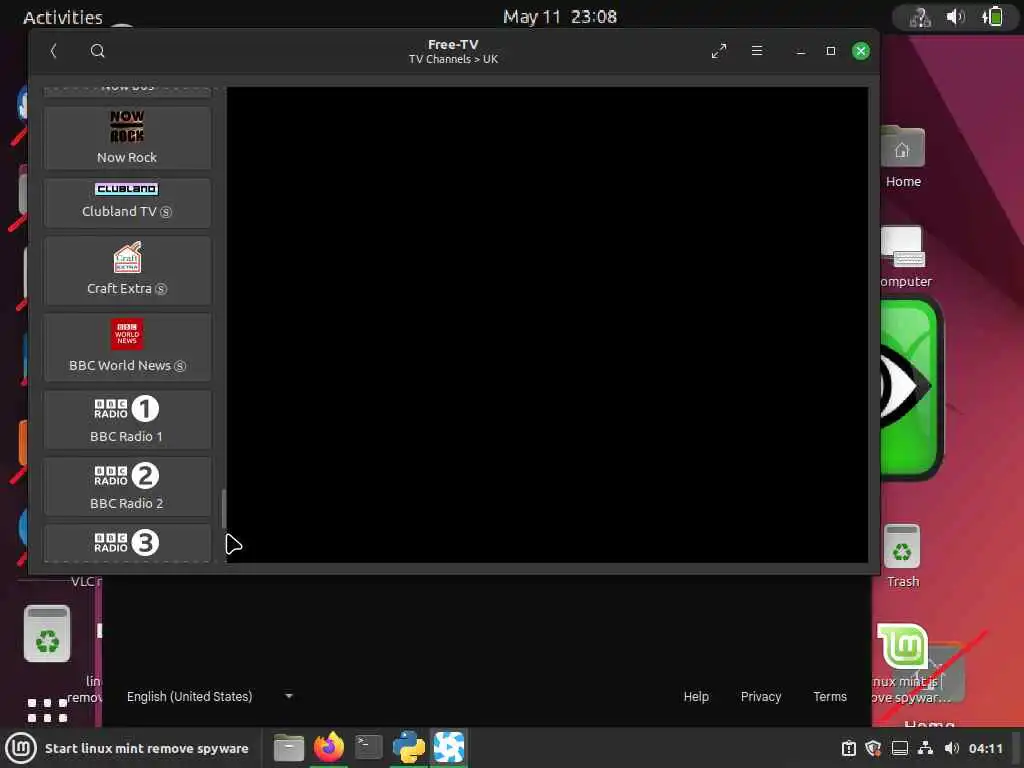This screenshot has width=1024, height=768.
Task: Toggle fullscreen in Free-TV header
Action: tap(719, 51)
